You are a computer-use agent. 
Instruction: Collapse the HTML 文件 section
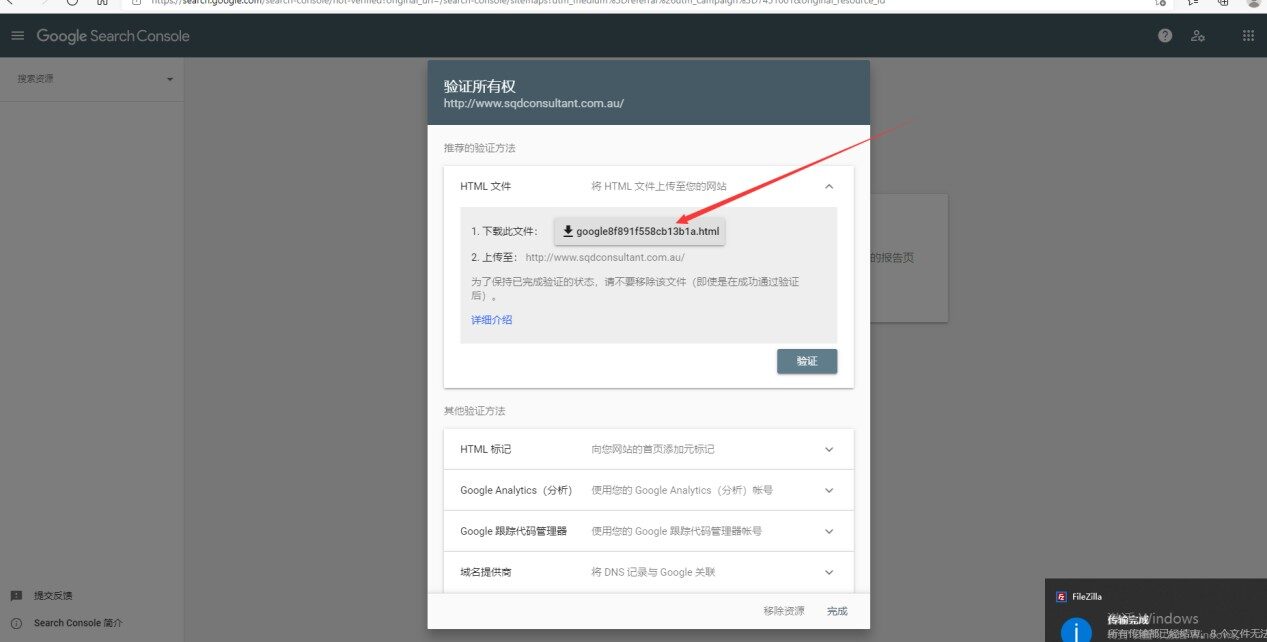coord(828,186)
